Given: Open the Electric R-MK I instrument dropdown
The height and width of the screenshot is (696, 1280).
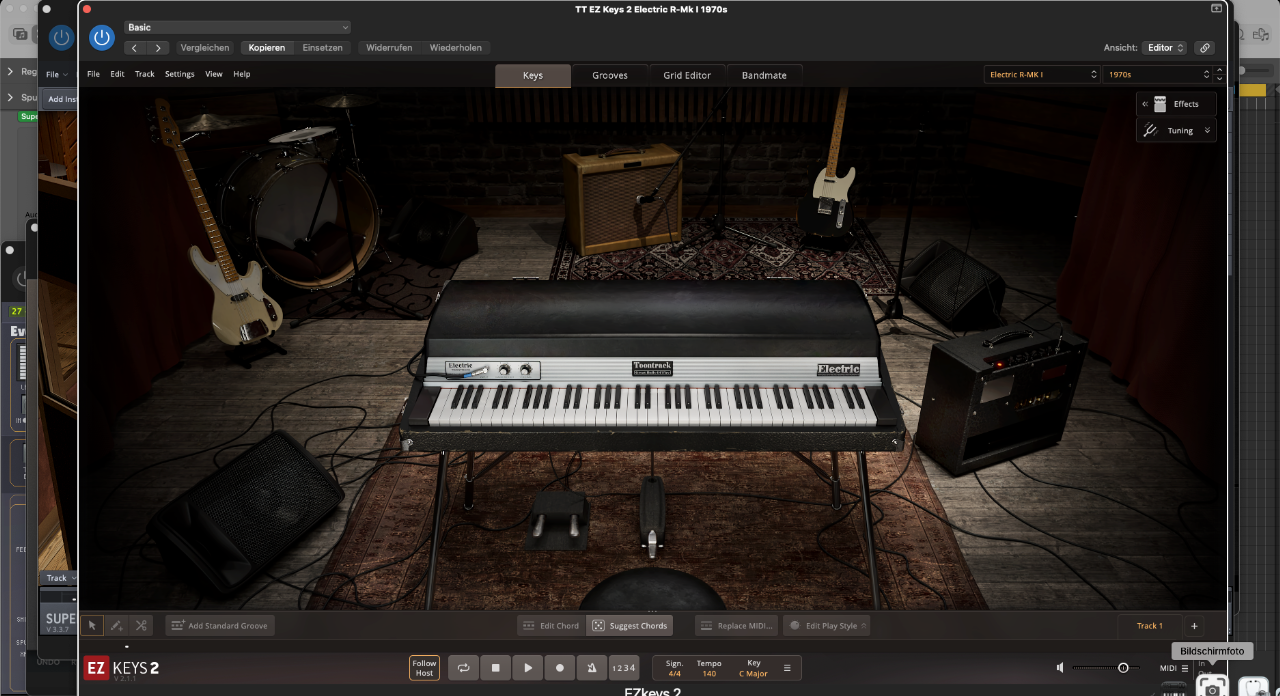Looking at the screenshot, I should (x=1042, y=75).
